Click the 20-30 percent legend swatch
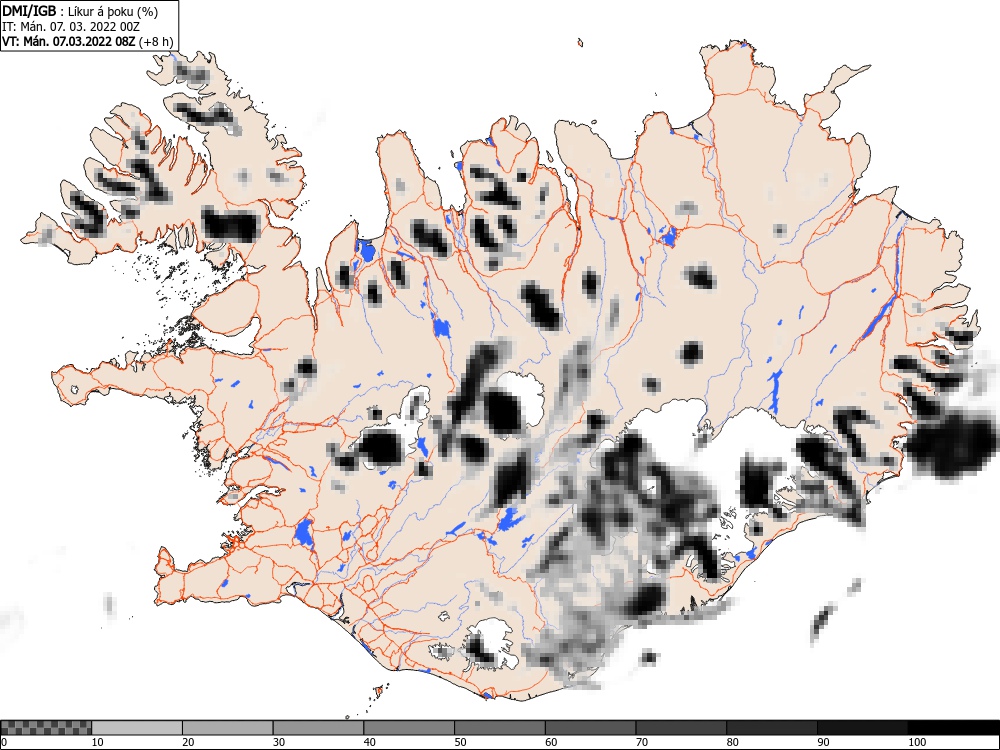1000x750 pixels. tap(228, 728)
